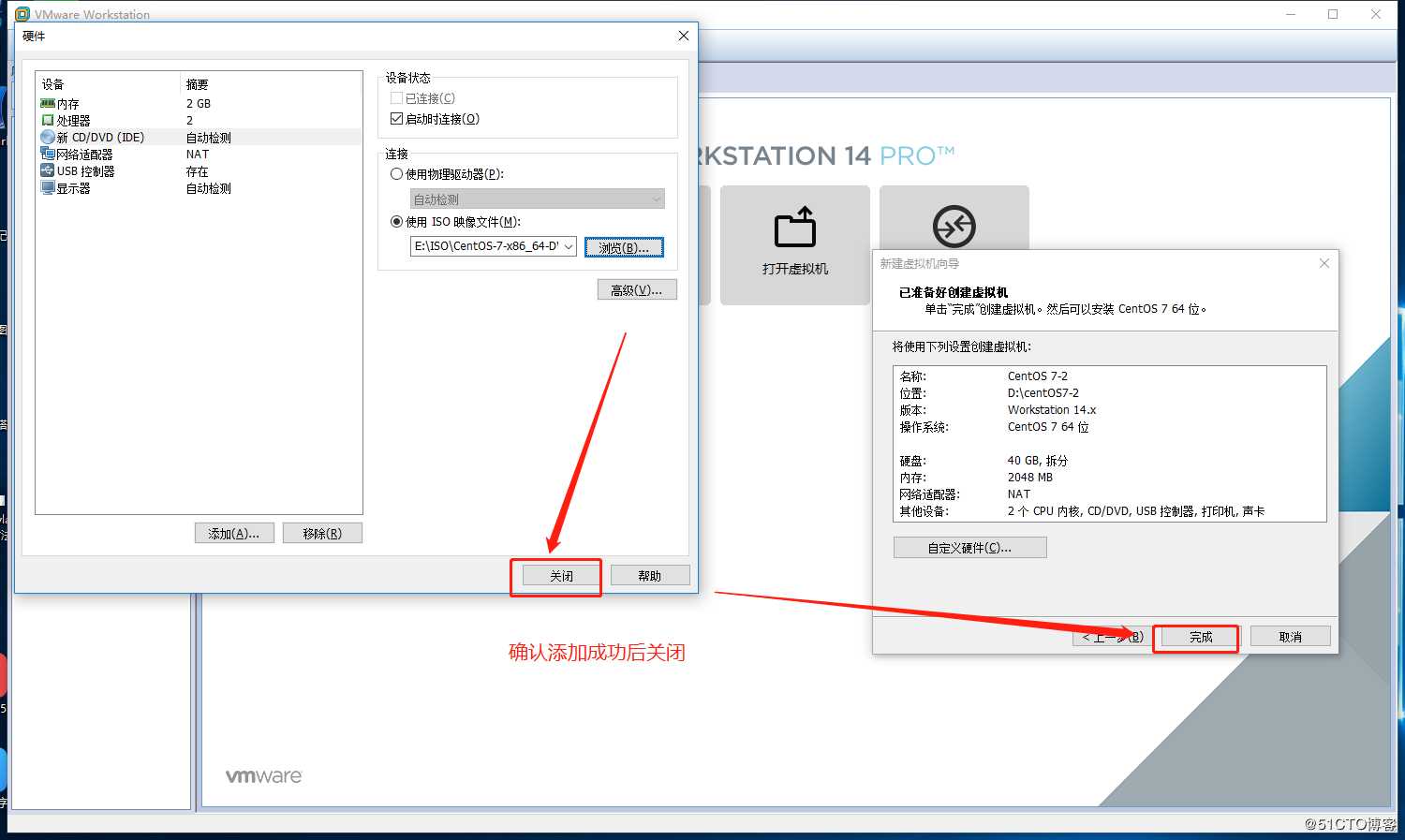
Task: Select the 使用物理驱动器(P) radio option
Action: [x=396, y=174]
